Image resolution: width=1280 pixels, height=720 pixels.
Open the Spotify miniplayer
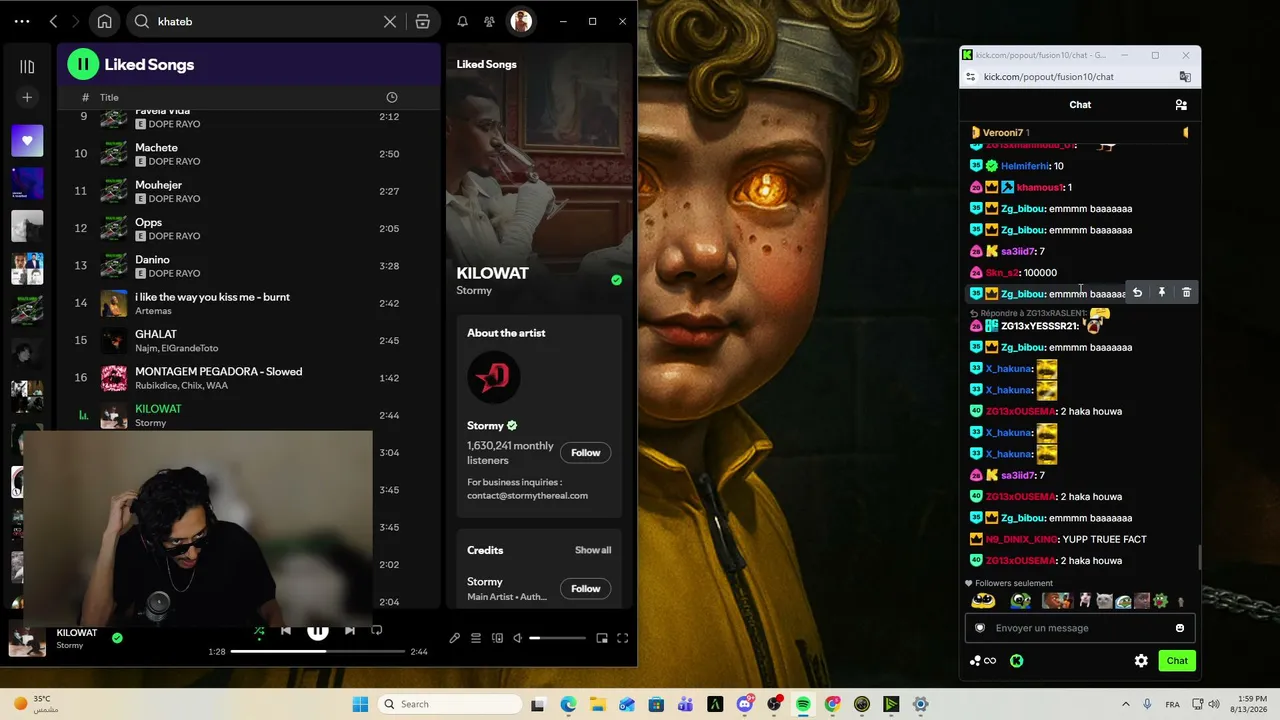click(x=602, y=638)
